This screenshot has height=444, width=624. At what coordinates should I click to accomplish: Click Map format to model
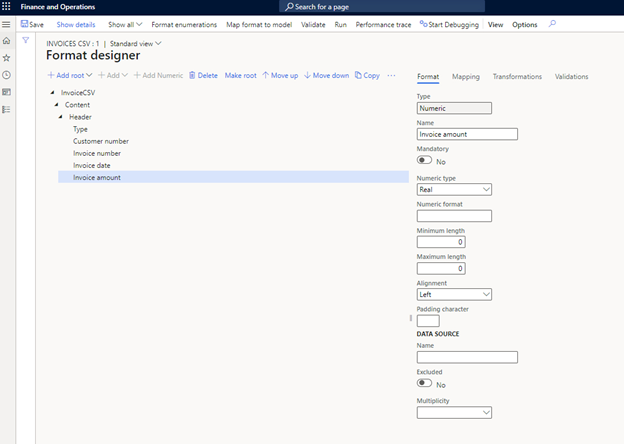[x=259, y=25]
